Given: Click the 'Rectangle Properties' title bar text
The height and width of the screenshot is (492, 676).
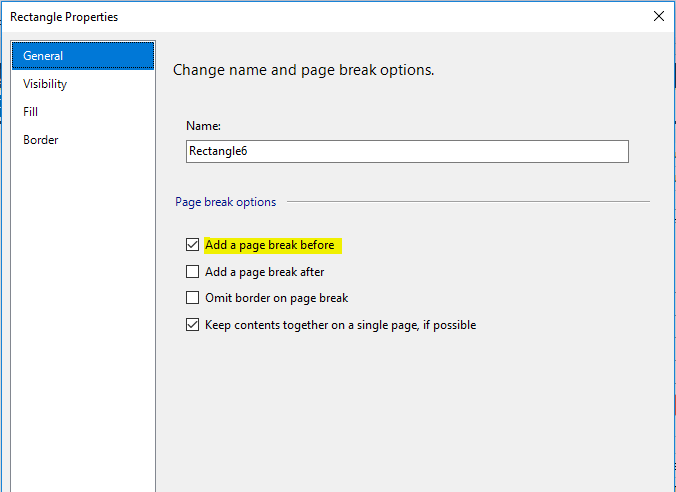Looking at the screenshot, I should (64, 16).
